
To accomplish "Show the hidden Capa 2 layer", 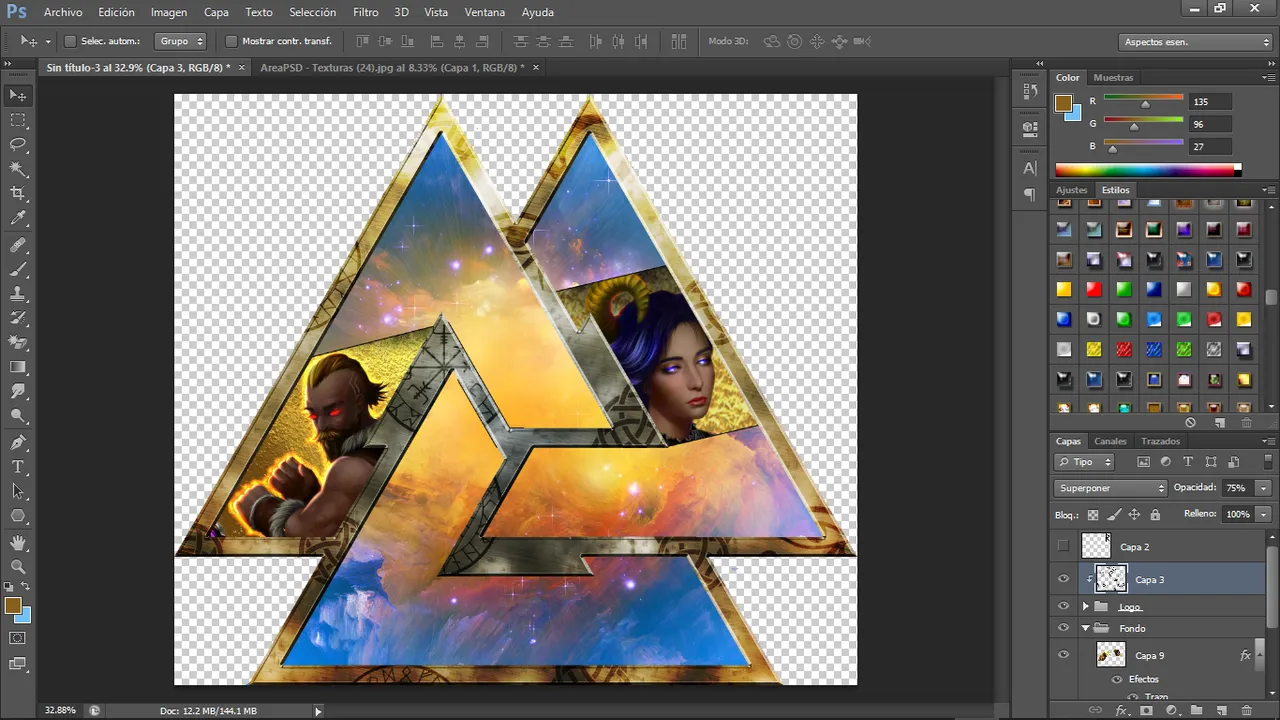I will (1063, 546).
